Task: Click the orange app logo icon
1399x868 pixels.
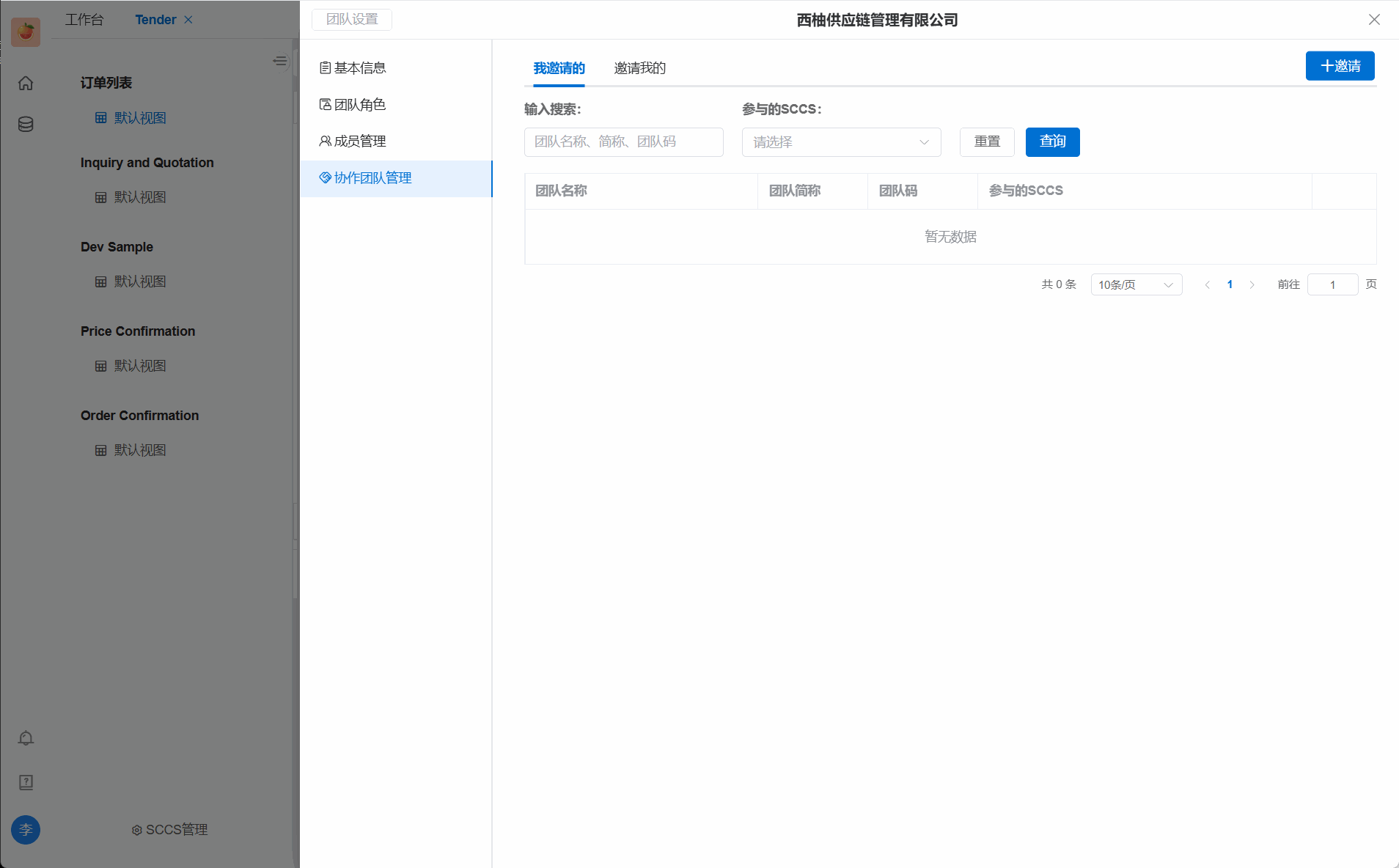Action: tap(26, 32)
